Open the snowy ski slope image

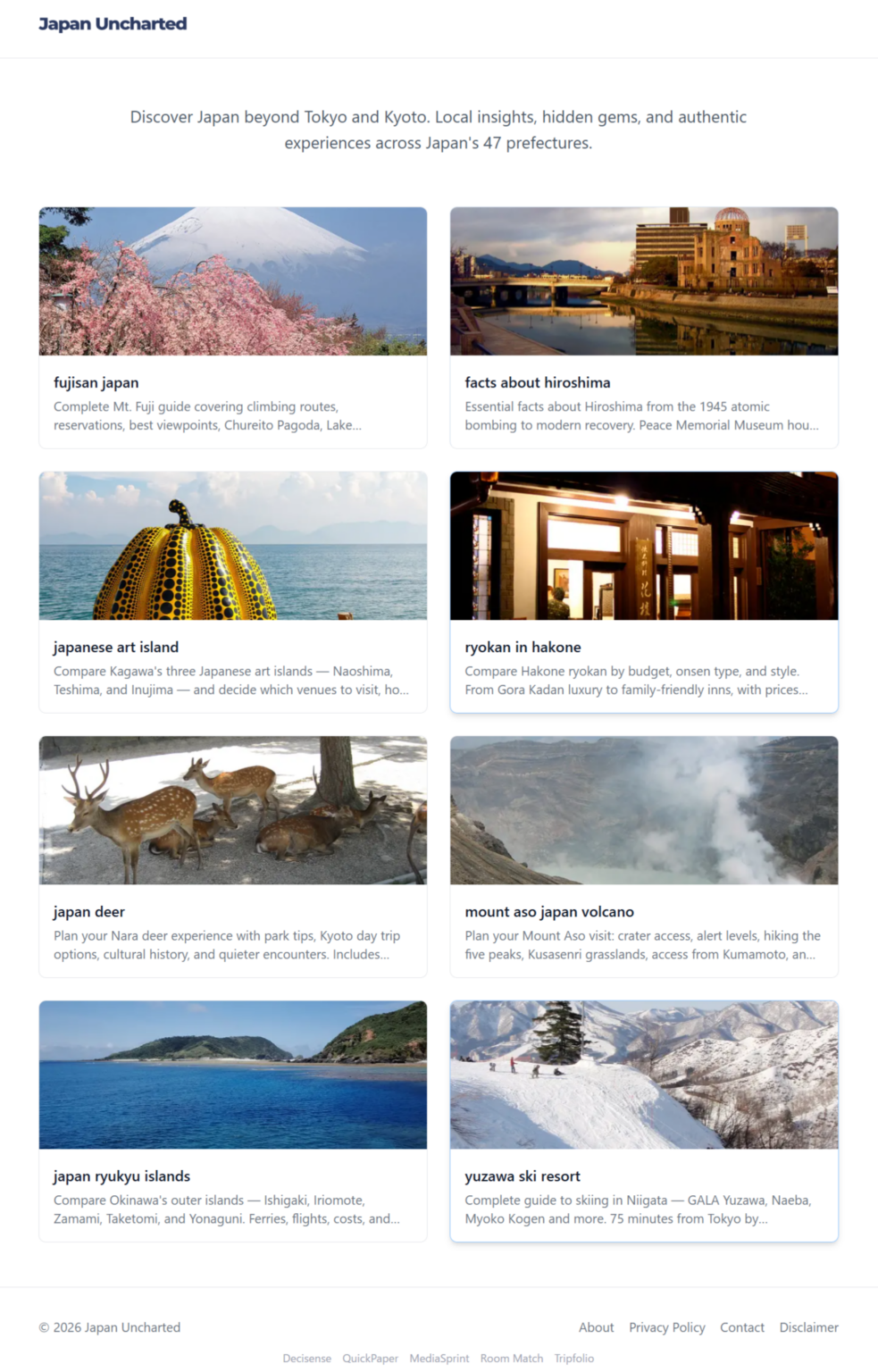click(644, 1075)
